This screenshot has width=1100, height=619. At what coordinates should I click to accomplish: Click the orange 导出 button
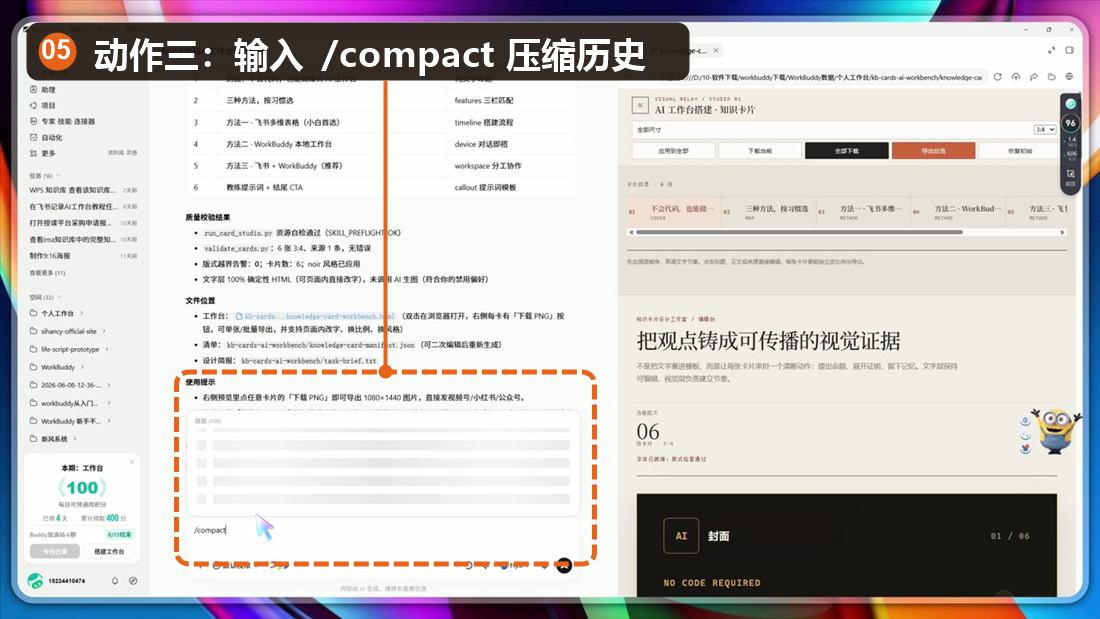(x=933, y=151)
